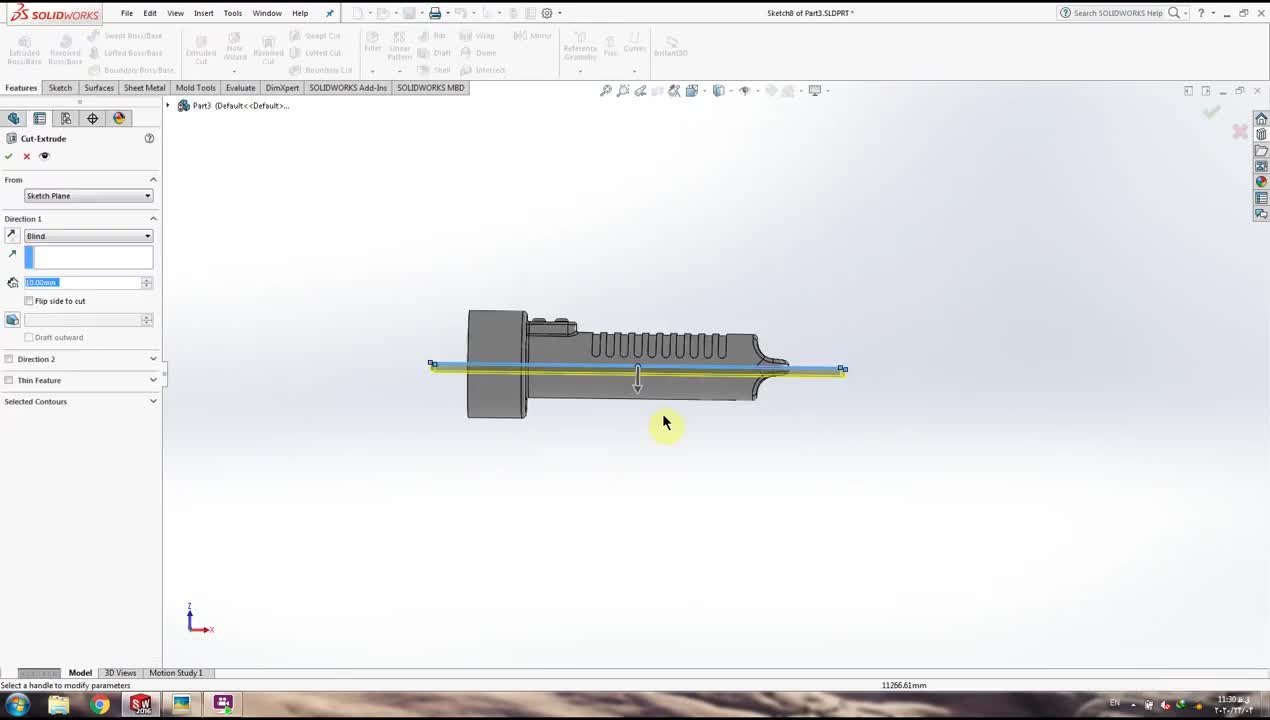Click the Draft On/Off icon

pos(12,320)
